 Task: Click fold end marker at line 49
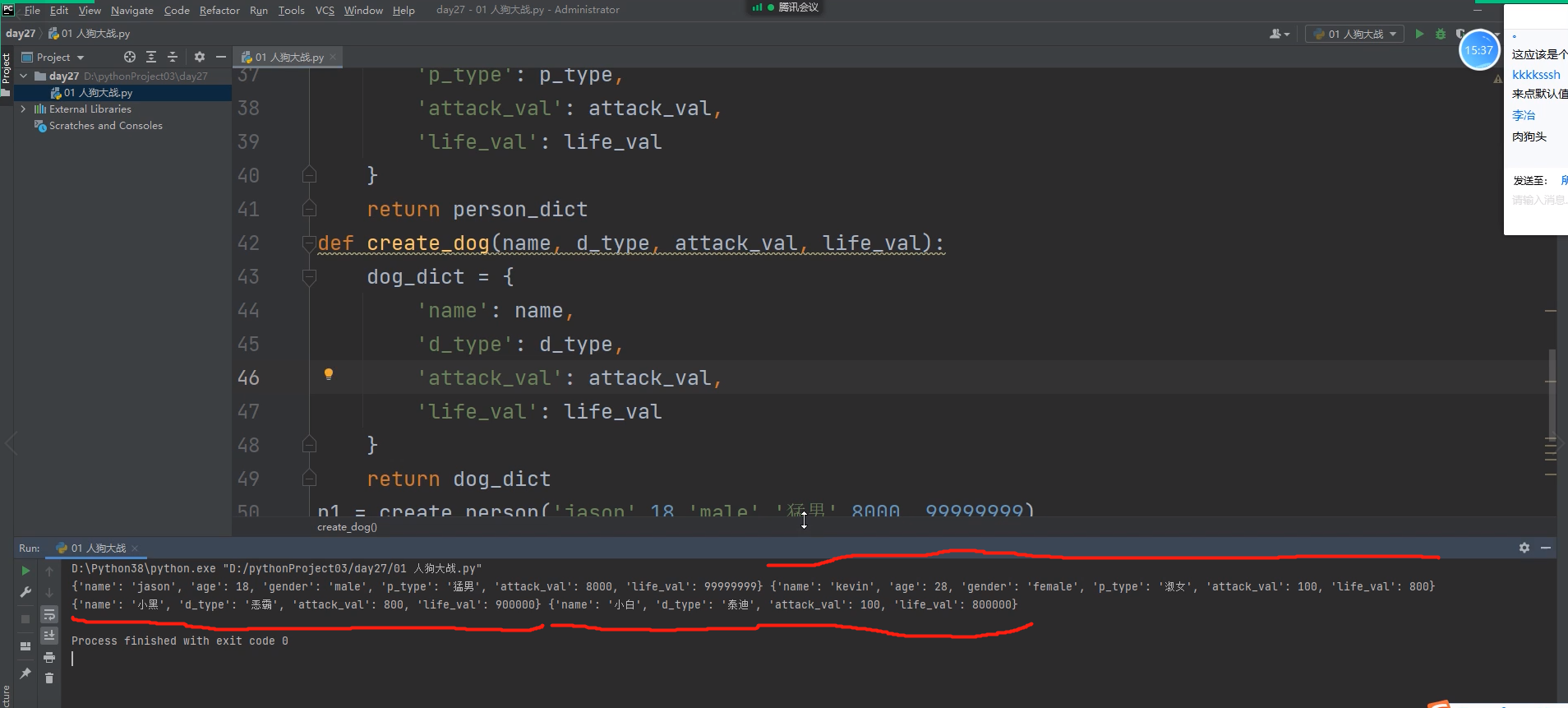[309, 478]
